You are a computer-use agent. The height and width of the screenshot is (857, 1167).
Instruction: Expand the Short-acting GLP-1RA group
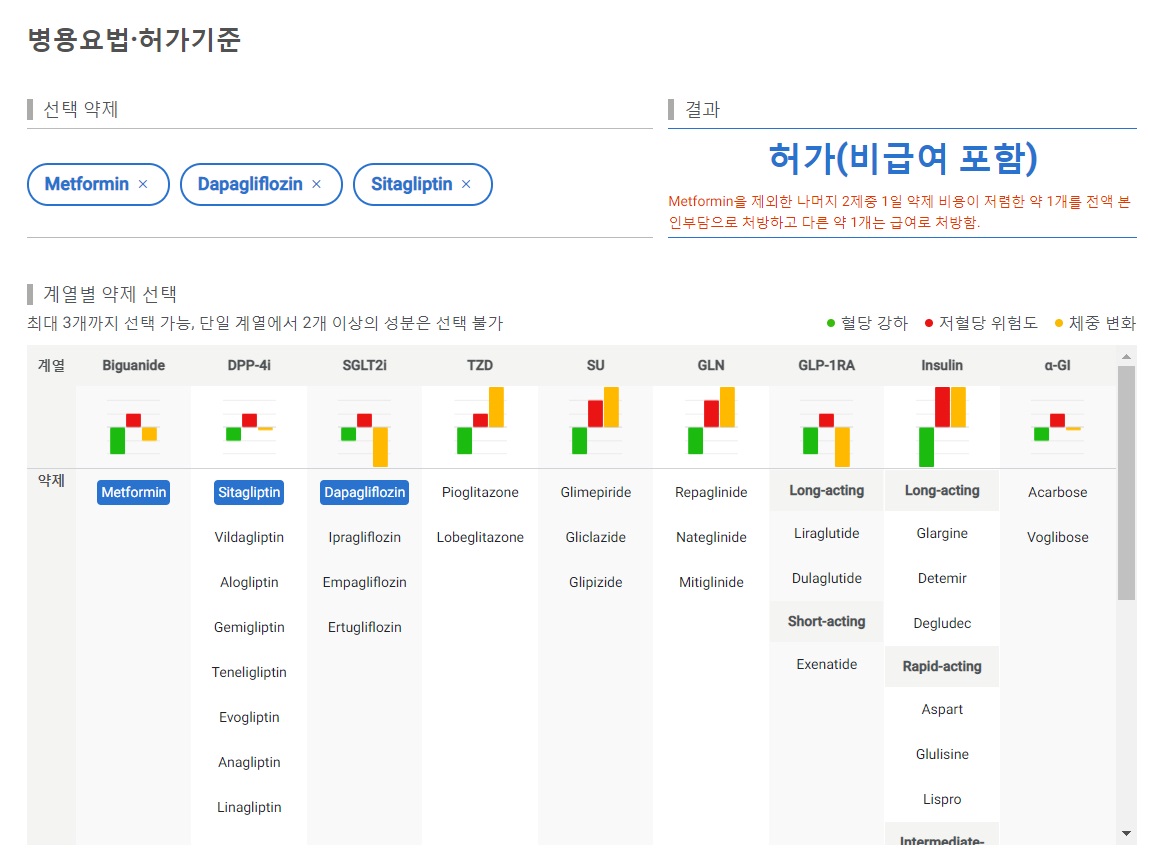point(826,621)
